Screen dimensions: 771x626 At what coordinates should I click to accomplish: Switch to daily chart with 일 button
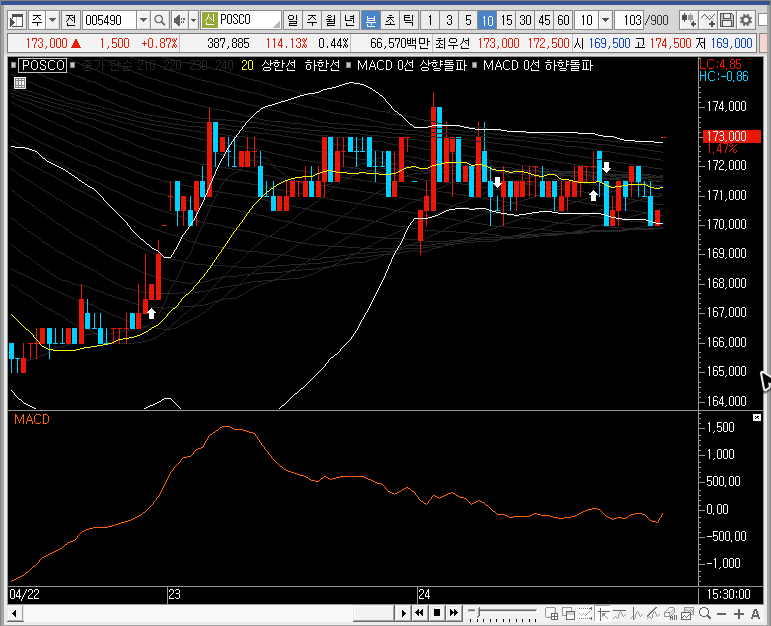[293, 20]
